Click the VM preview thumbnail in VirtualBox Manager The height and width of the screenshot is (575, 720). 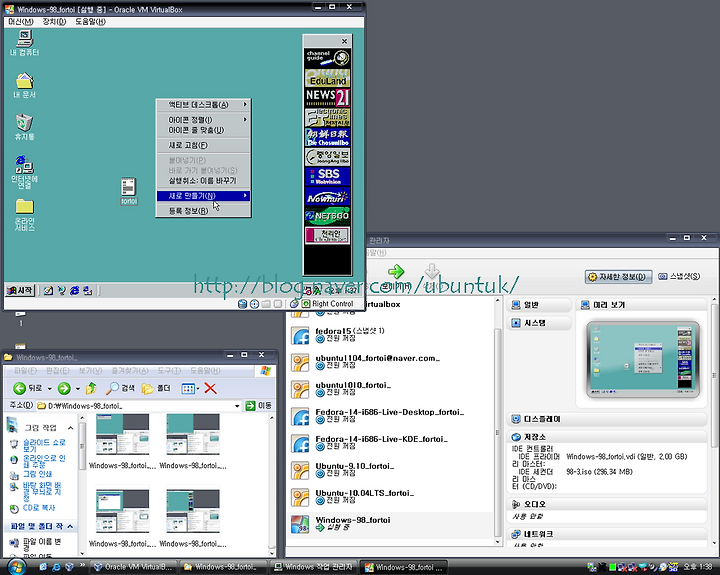[643, 360]
